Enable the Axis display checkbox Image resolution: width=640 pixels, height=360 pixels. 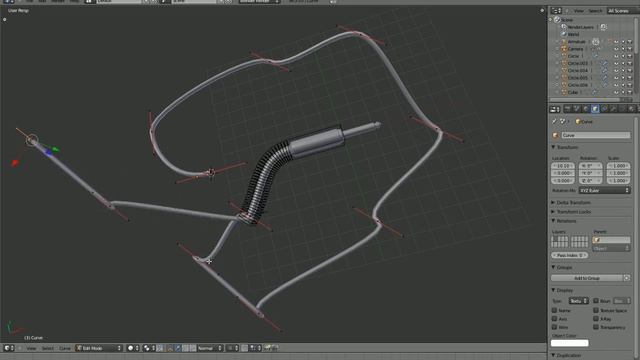(554, 319)
